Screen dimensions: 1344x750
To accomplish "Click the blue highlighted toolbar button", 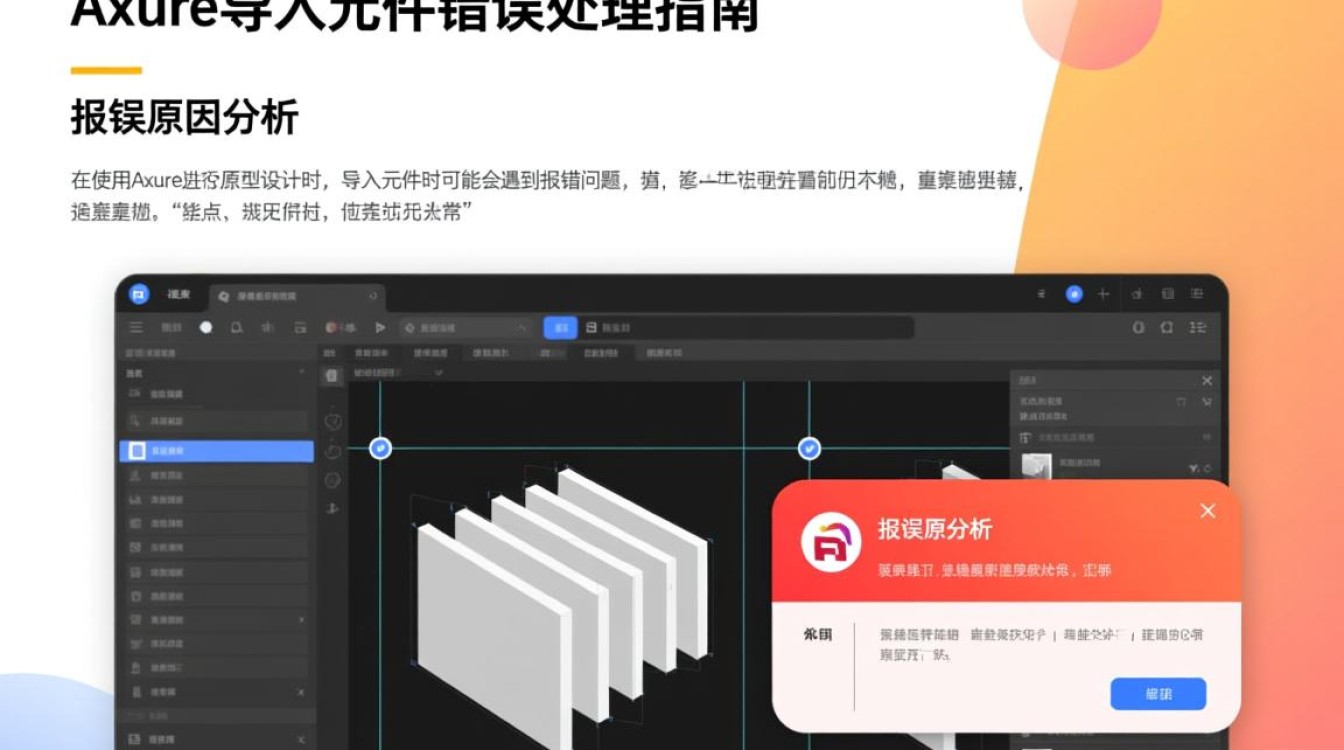I will (x=560, y=327).
